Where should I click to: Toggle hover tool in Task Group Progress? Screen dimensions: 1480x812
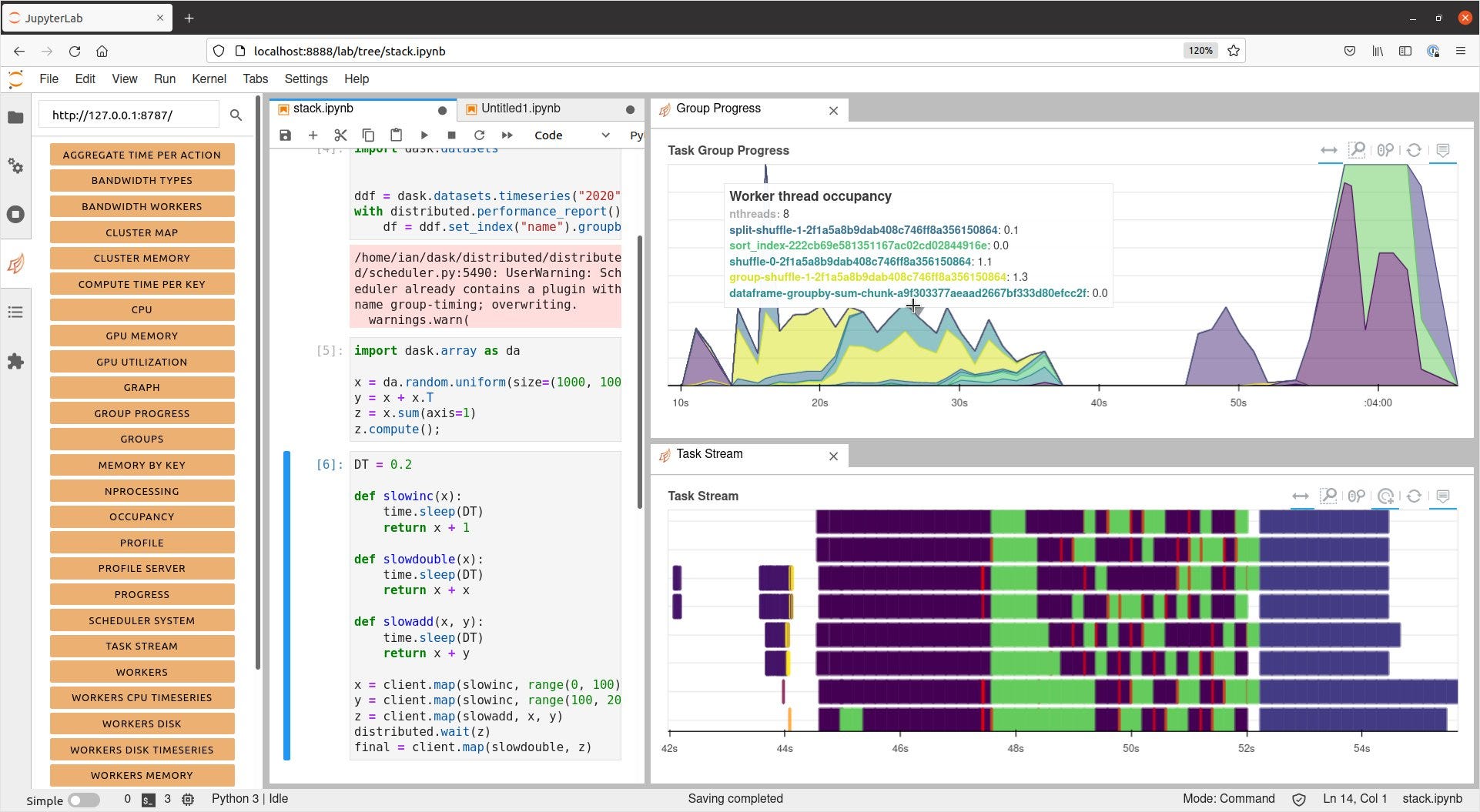click(x=1443, y=150)
